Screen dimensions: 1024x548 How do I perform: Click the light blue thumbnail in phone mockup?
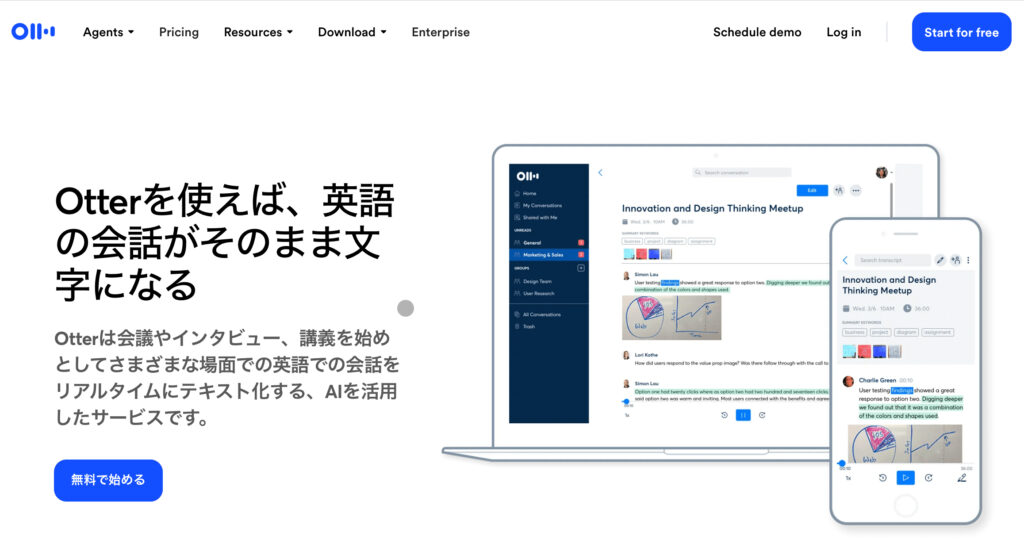tap(849, 351)
